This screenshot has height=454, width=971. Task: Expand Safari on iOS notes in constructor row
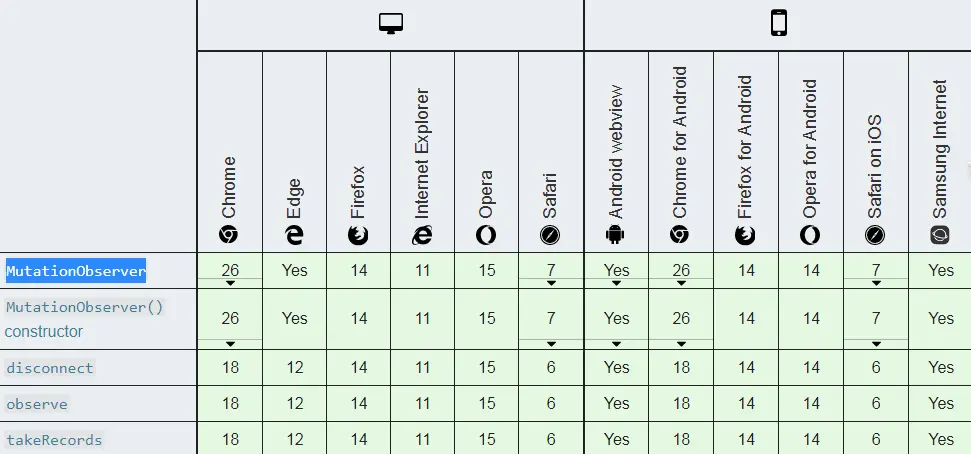pyautogui.click(x=876, y=343)
